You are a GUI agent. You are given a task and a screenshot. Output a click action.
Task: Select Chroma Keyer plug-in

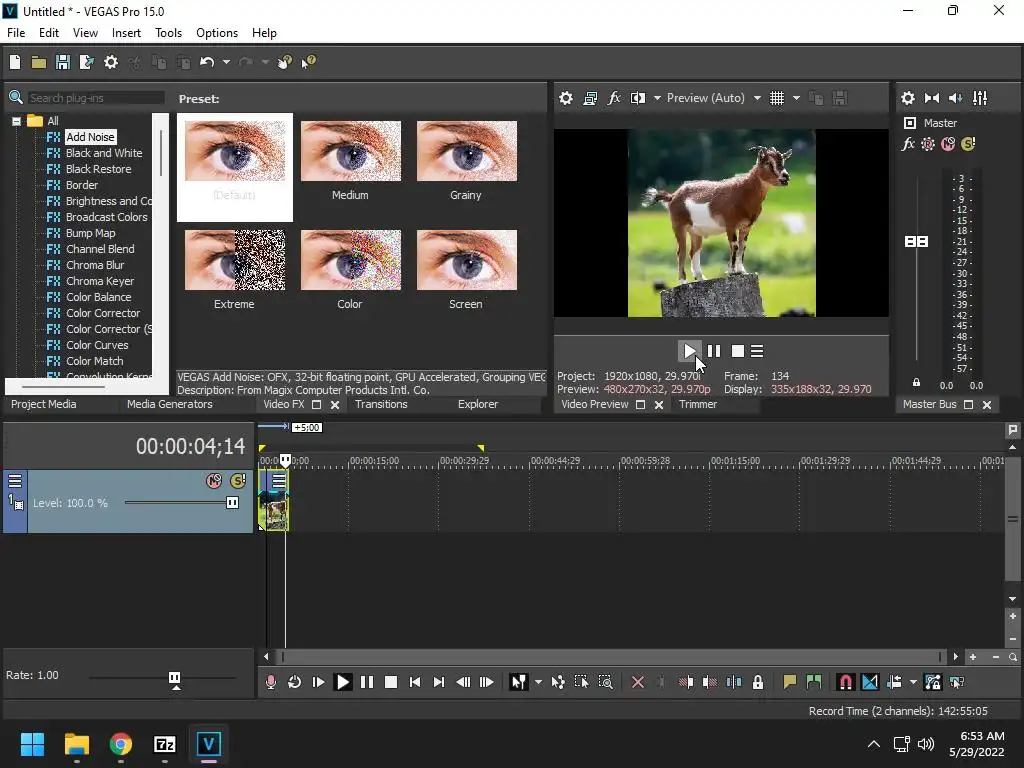coord(100,281)
